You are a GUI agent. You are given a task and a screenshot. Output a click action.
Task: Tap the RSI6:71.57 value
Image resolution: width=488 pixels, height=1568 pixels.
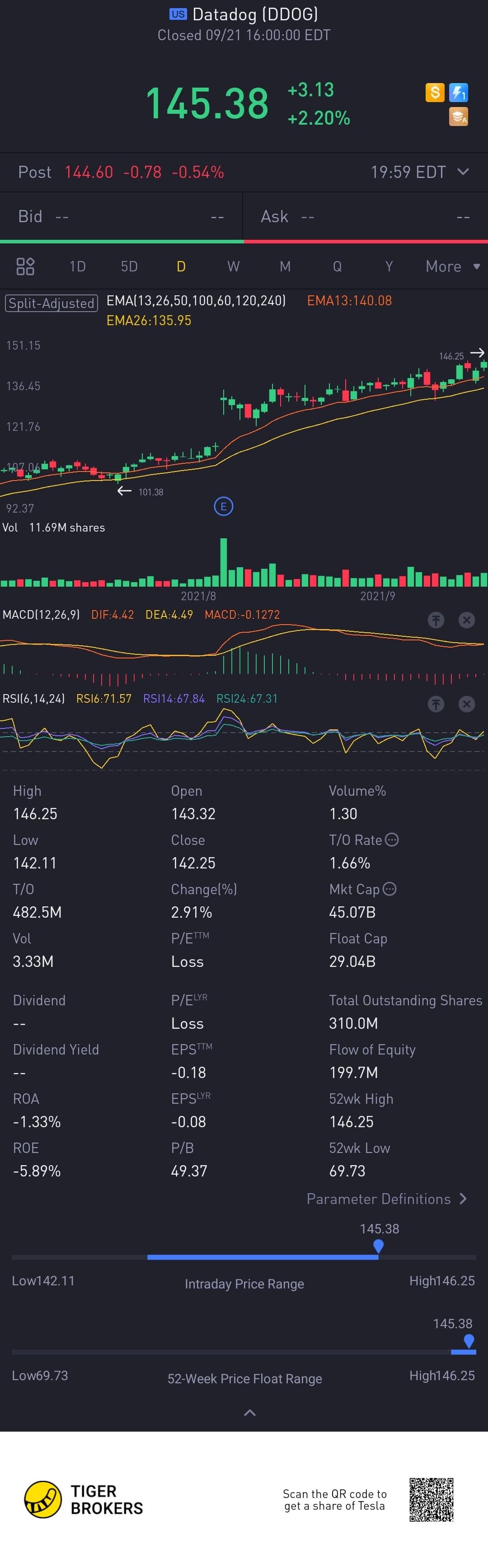coord(103,699)
